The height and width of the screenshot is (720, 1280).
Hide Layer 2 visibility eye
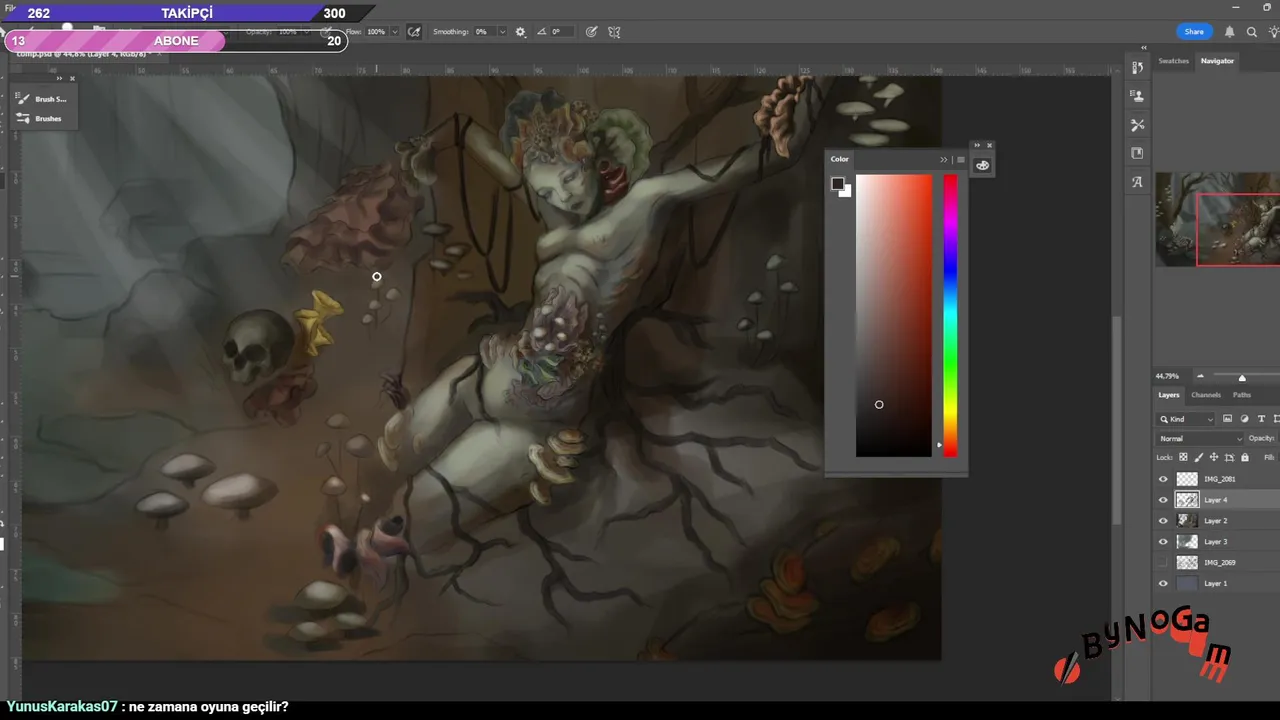1163,521
